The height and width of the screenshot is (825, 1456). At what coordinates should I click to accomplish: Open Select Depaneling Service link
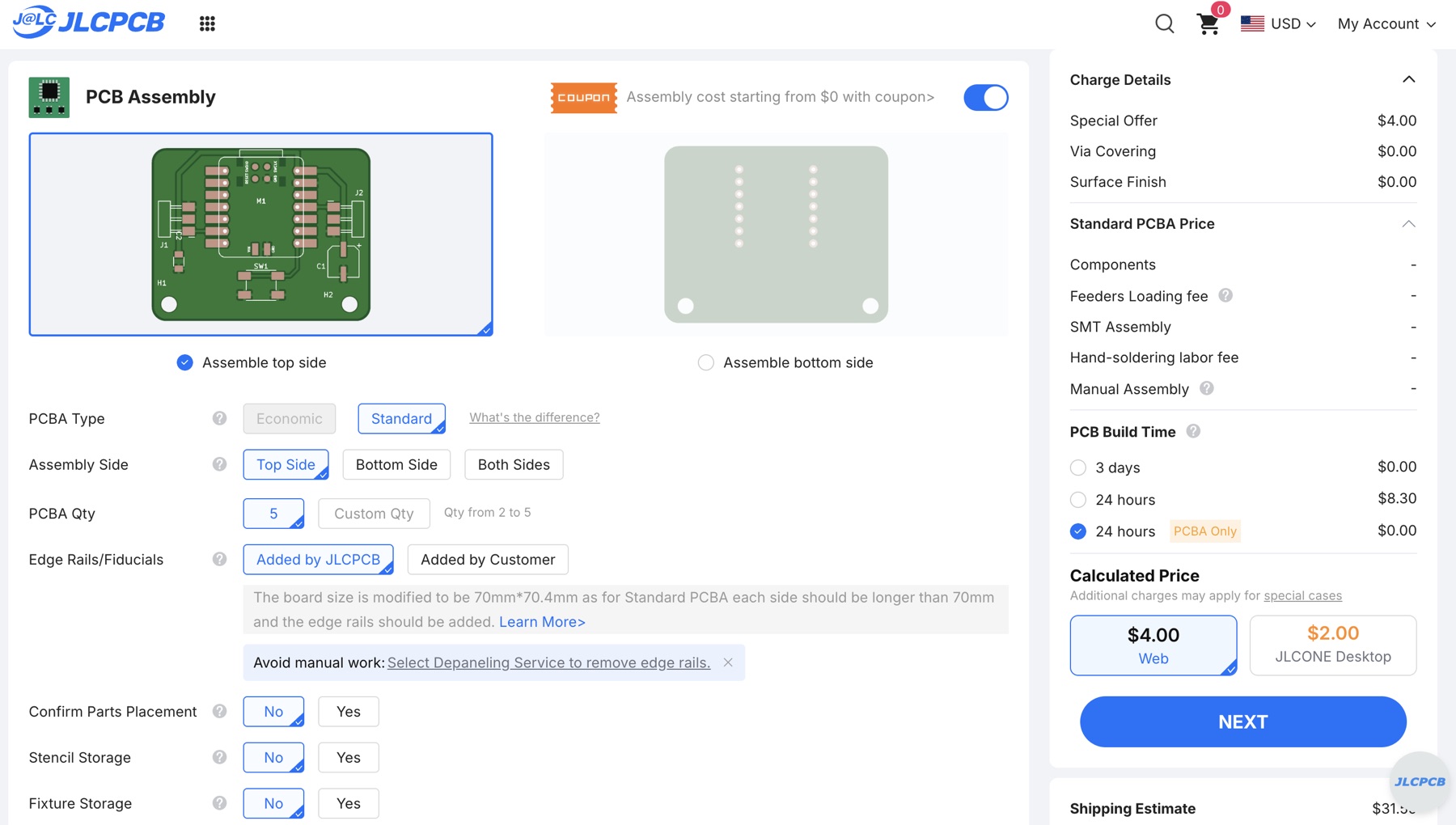click(548, 662)
